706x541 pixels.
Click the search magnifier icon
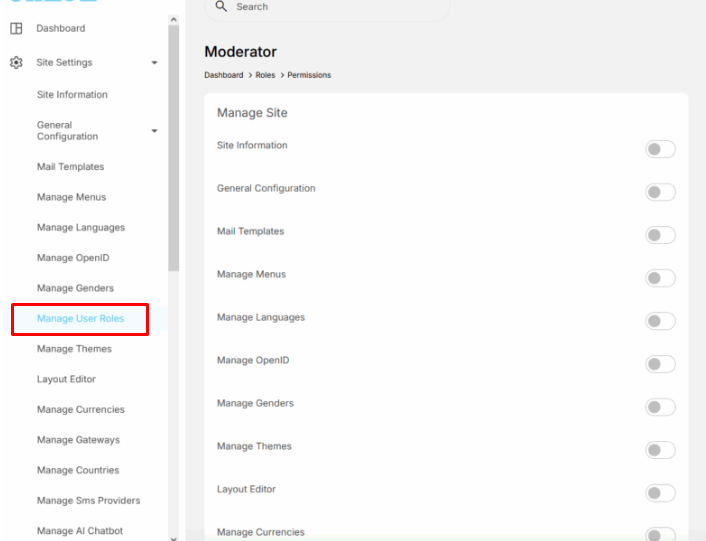click(222, 7)
